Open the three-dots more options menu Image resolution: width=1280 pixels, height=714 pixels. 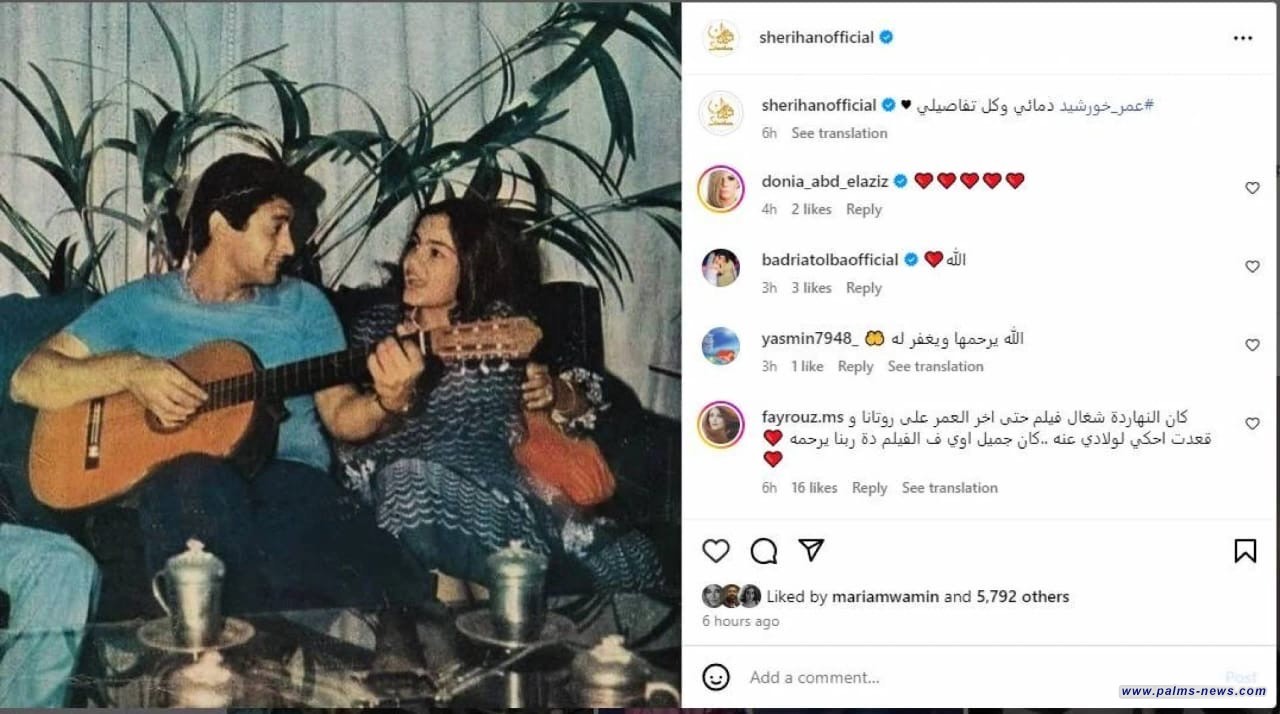pos(1243,38)
